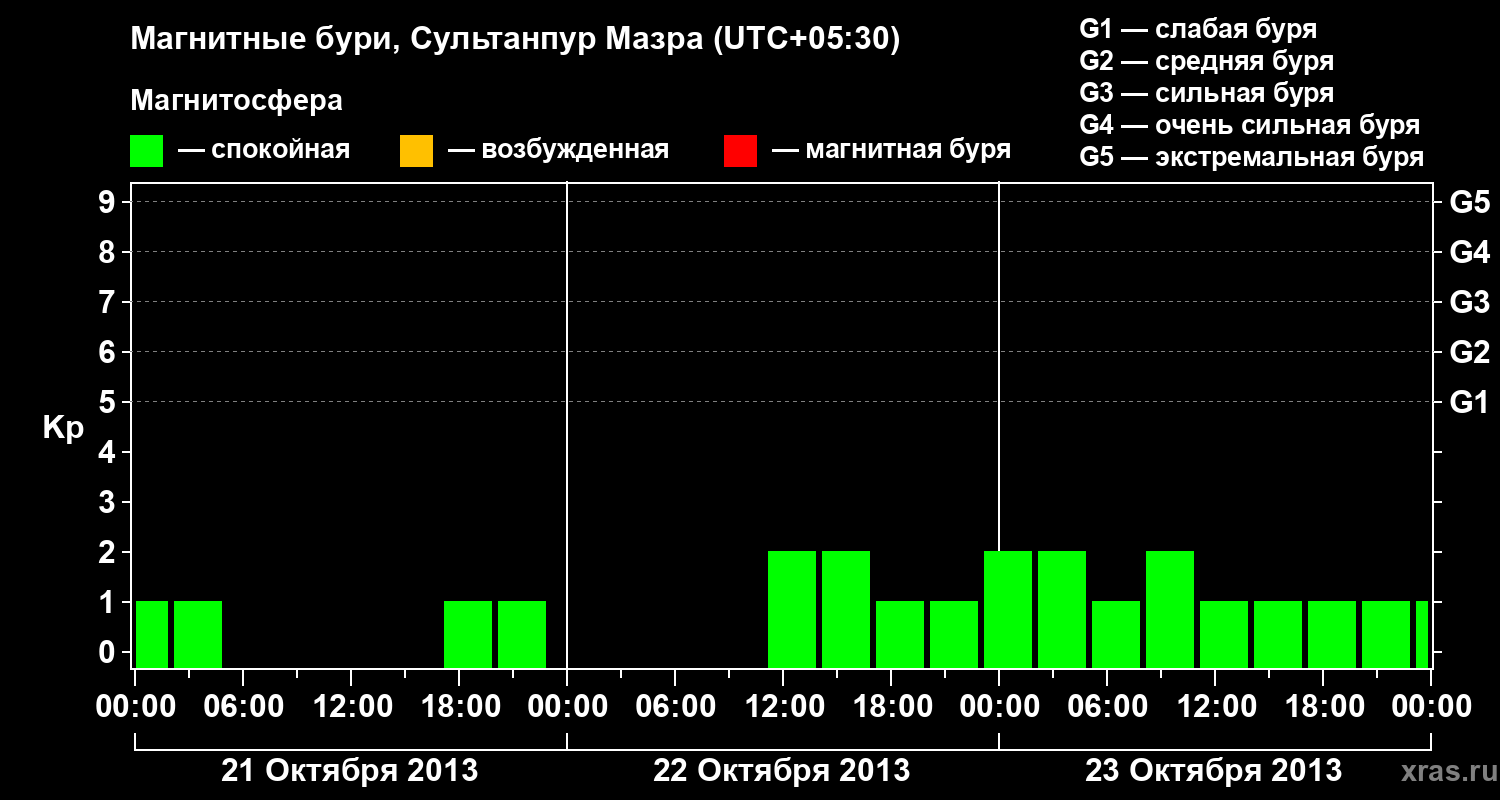This screenshot has width=1500, height=800.
Task: Click the G5 right-axis label
Action: tap(1469, 202)
